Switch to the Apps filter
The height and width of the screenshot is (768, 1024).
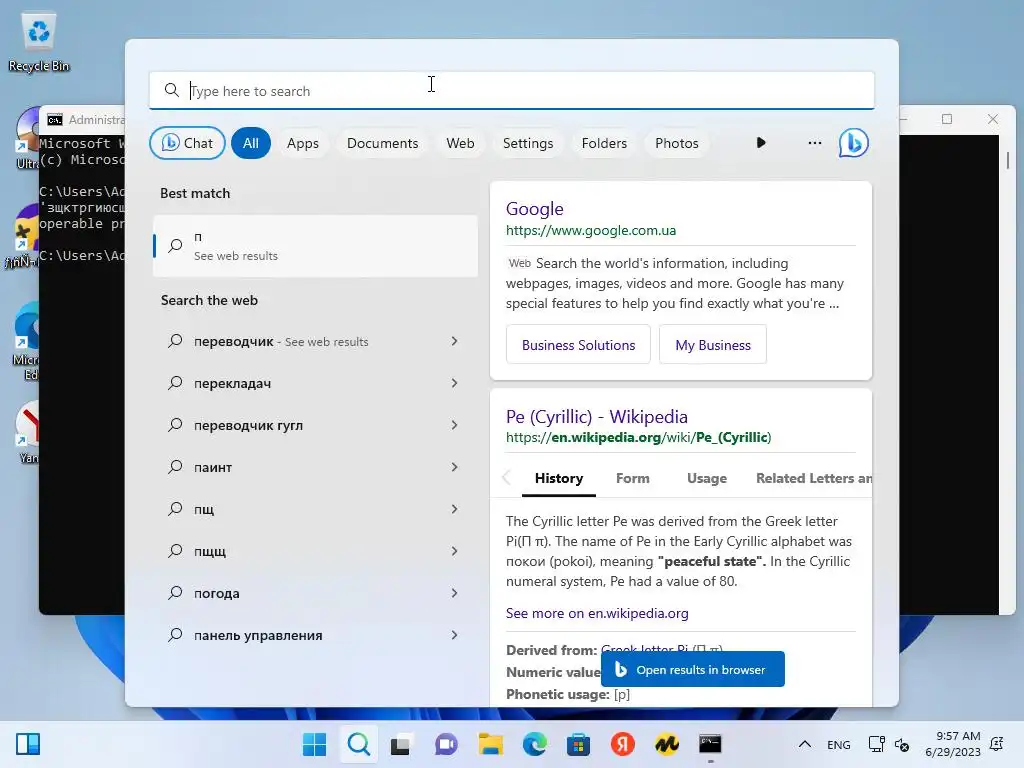tap(303, 143)
